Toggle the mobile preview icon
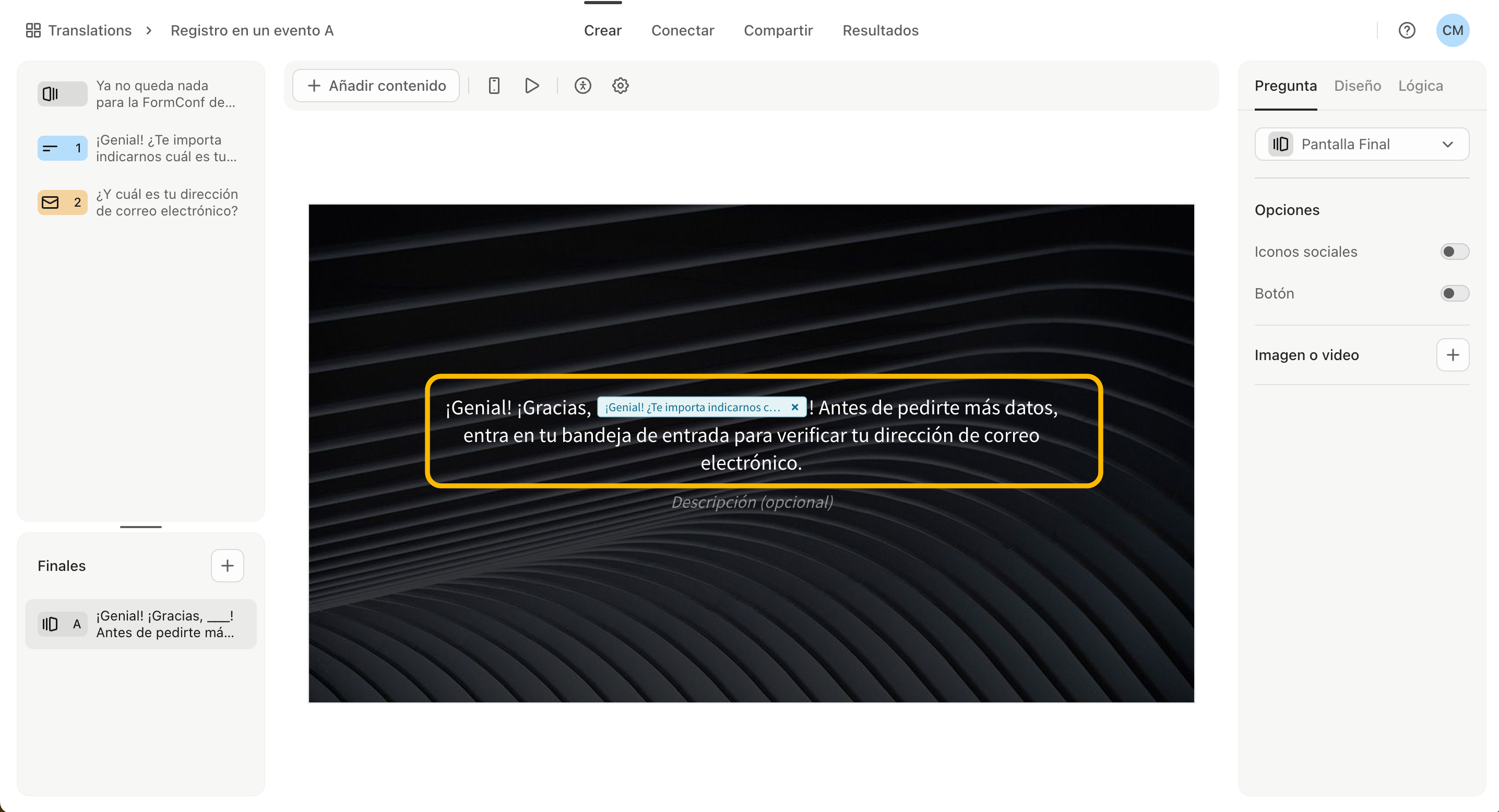The width and height of the screenshot is (1499, 812). 494,86
